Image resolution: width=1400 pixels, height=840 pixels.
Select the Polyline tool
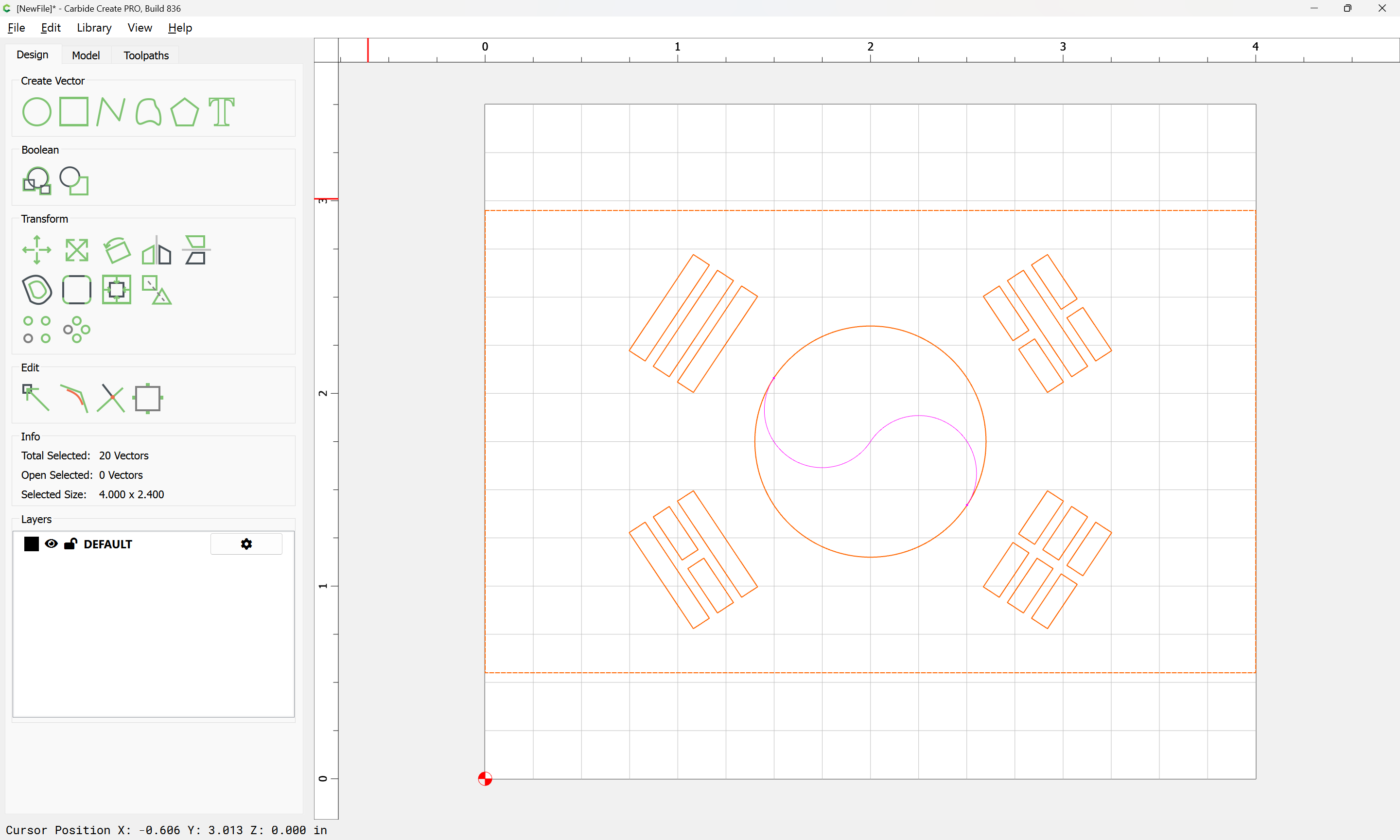110,111
